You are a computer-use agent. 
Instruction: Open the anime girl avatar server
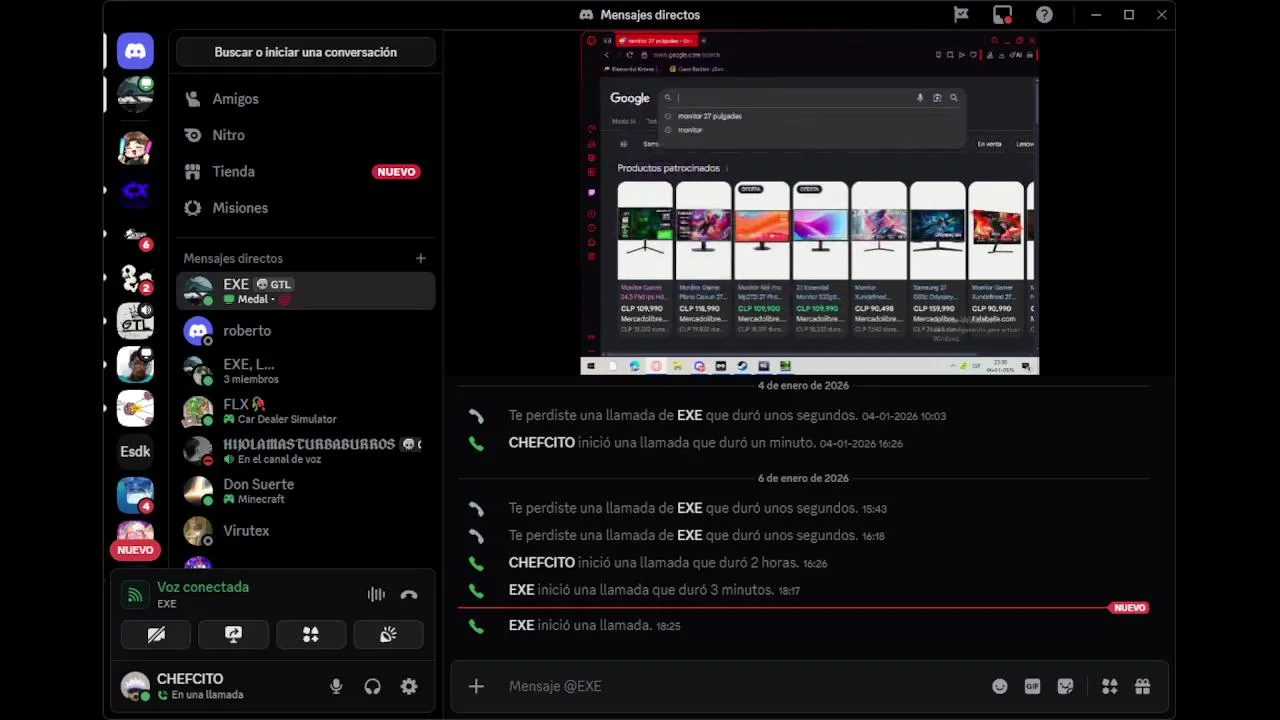[135, 148]
